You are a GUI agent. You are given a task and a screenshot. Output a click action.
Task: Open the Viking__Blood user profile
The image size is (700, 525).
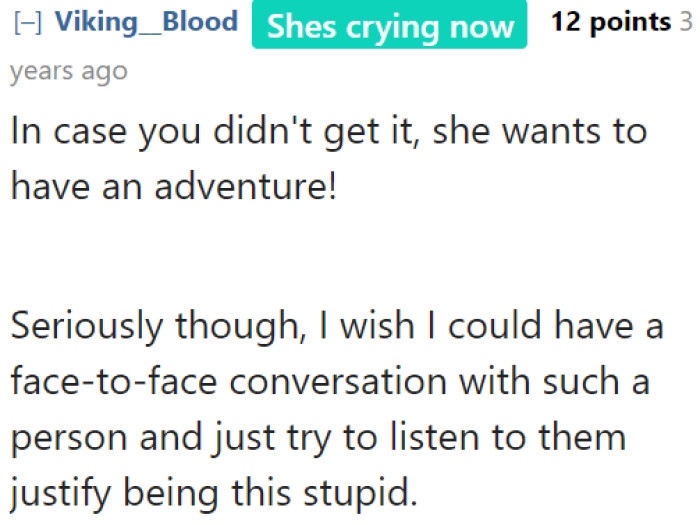(146, 22)
